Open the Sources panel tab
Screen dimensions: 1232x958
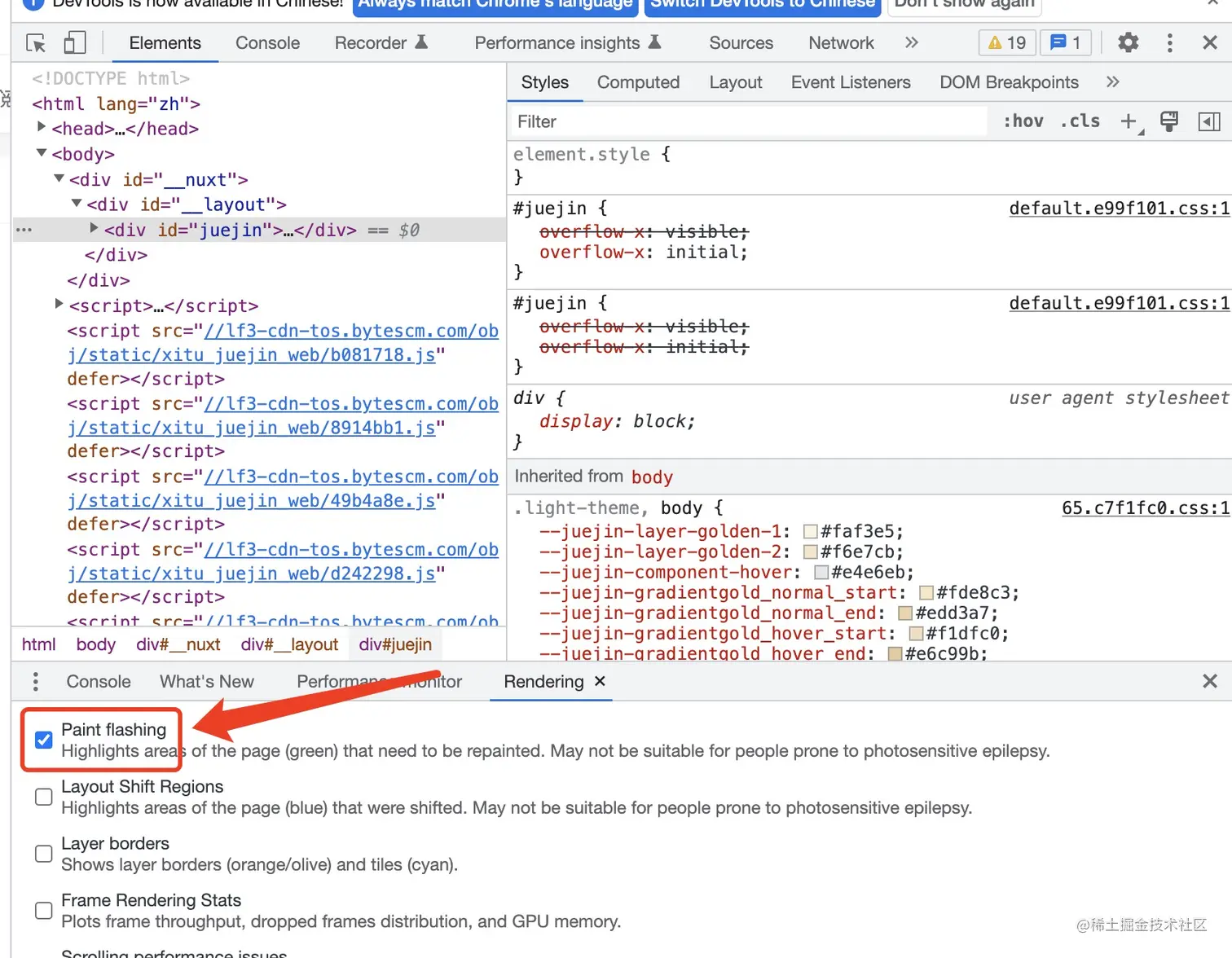click(x=741, y=42)
